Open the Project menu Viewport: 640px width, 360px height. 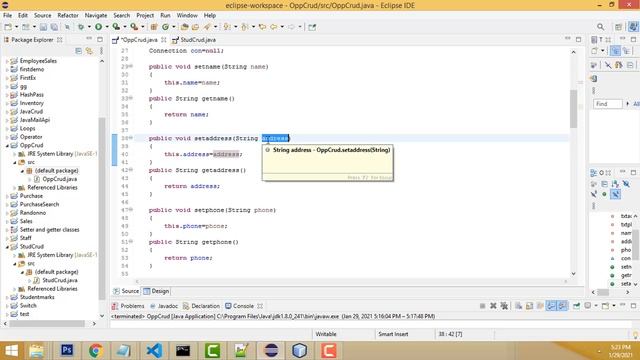[x=145, y=15]
